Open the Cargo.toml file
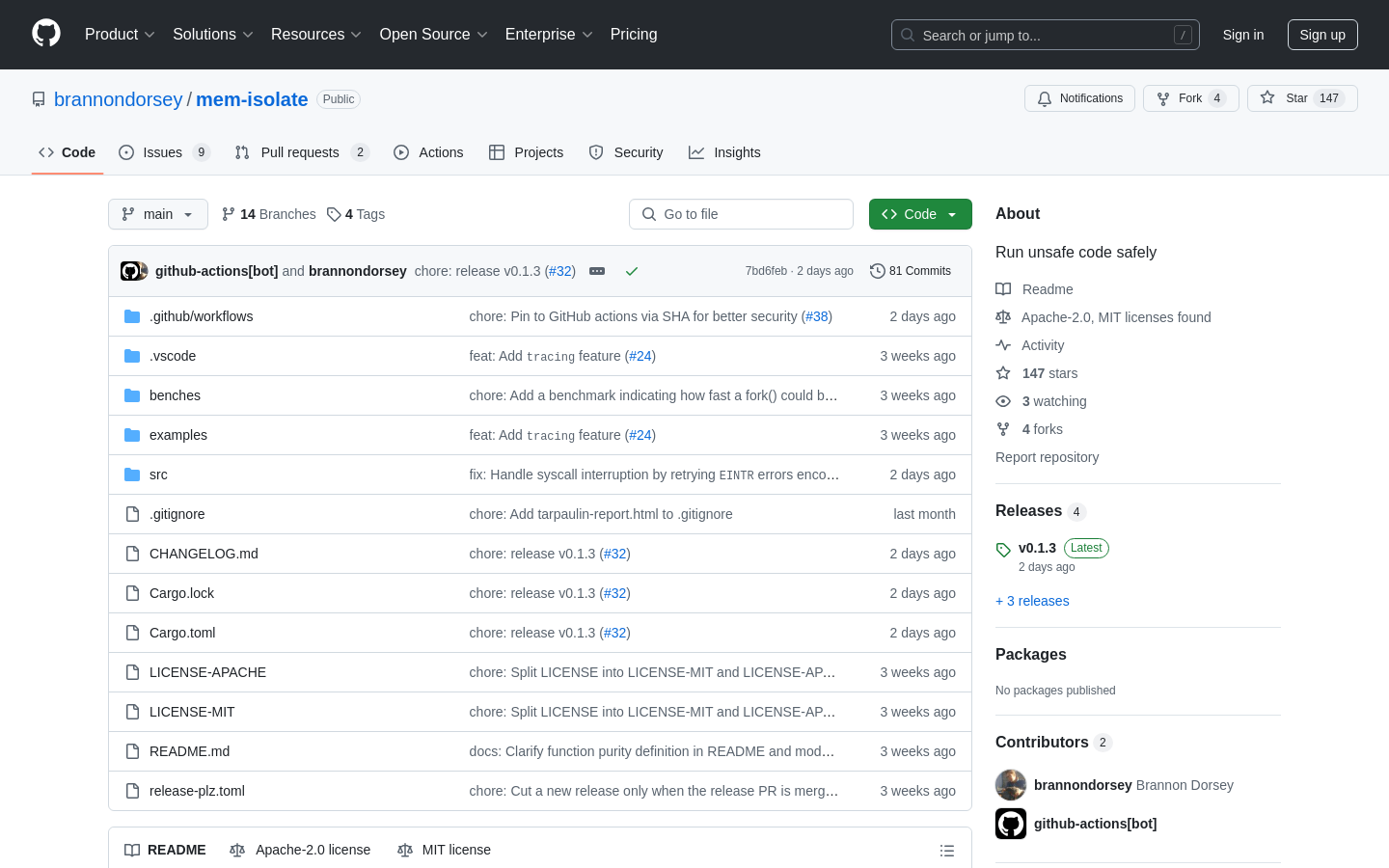 (x=182, y=633)
